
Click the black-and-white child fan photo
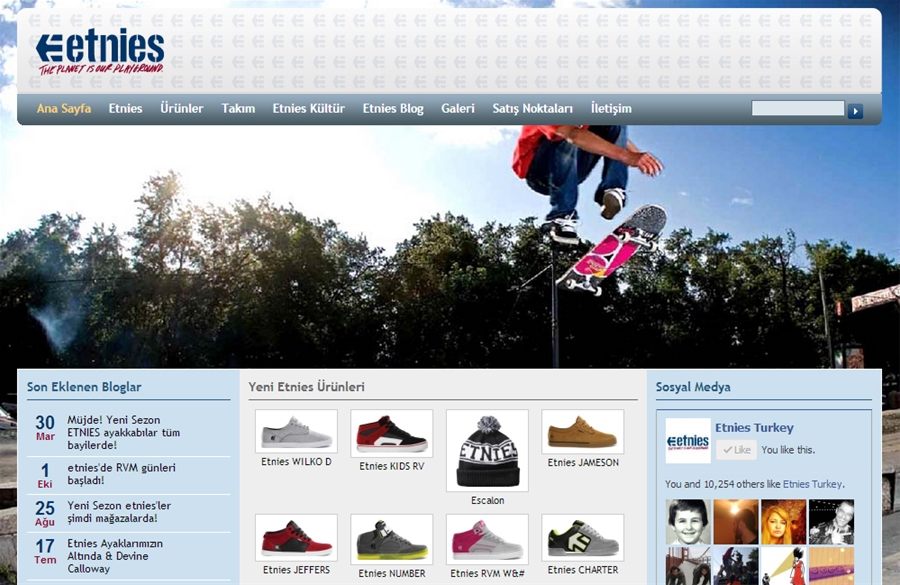point(688,522)
